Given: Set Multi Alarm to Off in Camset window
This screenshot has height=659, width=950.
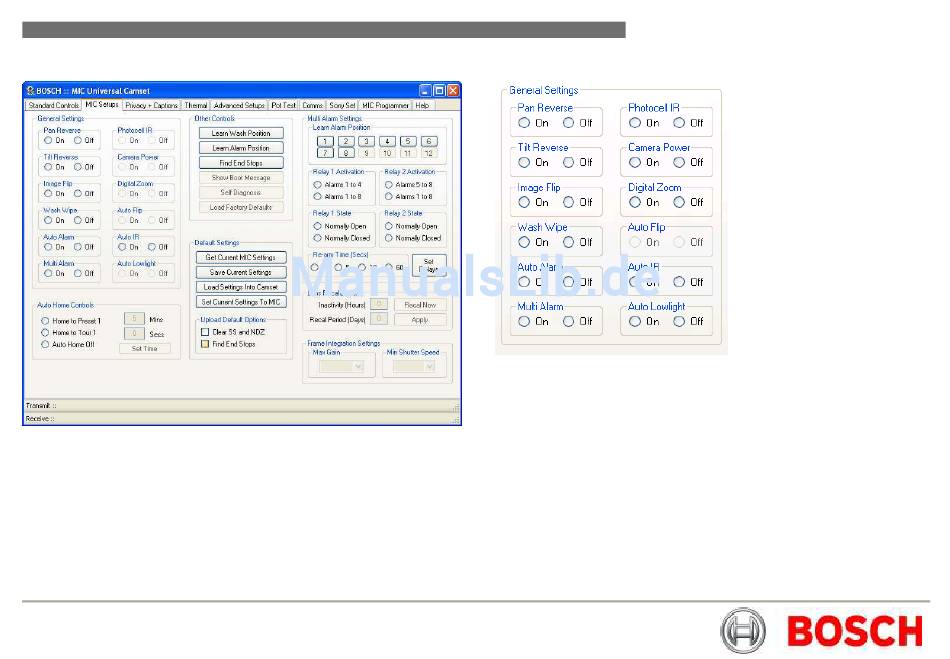Looking at the screenshot, I should click(x=78, y=274).
